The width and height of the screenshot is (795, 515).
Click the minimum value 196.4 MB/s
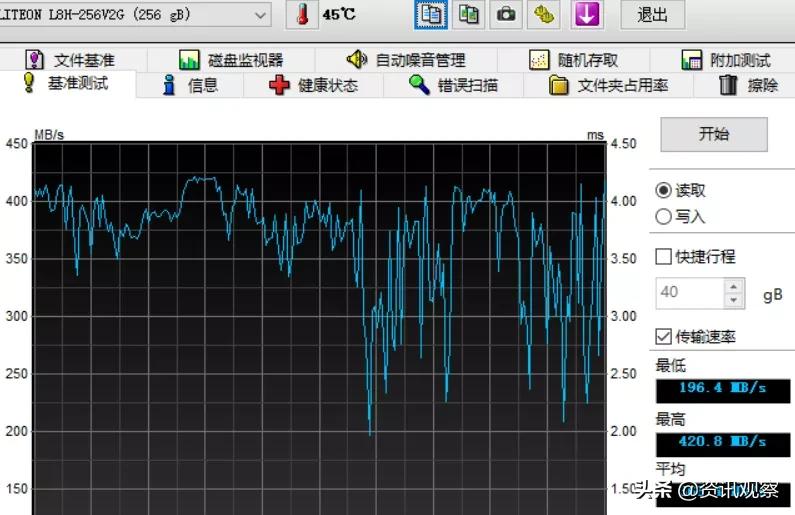(x=723, y=389)
